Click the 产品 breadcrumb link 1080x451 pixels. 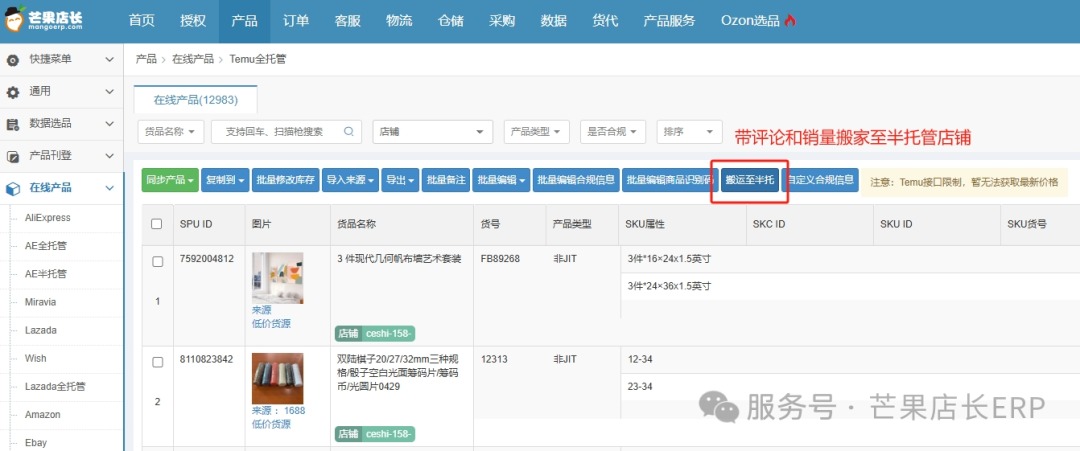146,59
